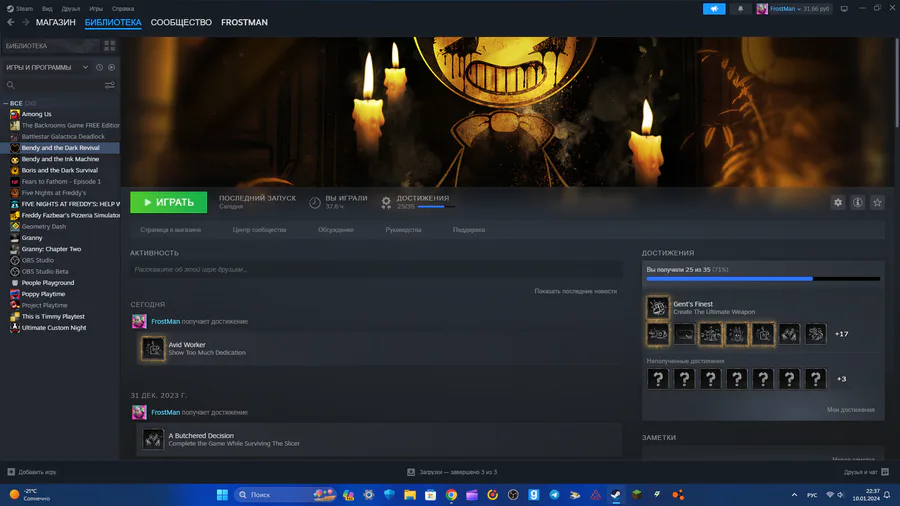The image size is (900, 506).
Task: Click Steam icon in taskbar
Action: (616, 495)
